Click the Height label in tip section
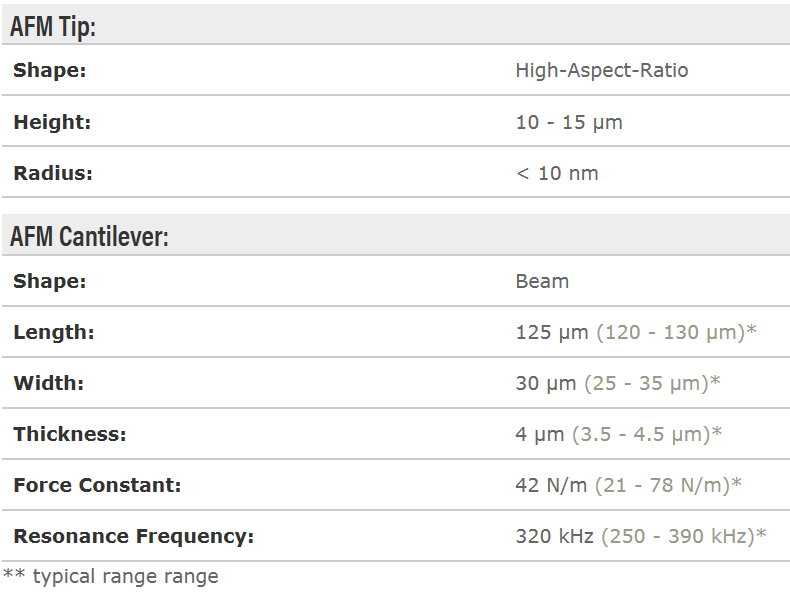The width and height of the screenshot is (790, 594). (52, 122)
